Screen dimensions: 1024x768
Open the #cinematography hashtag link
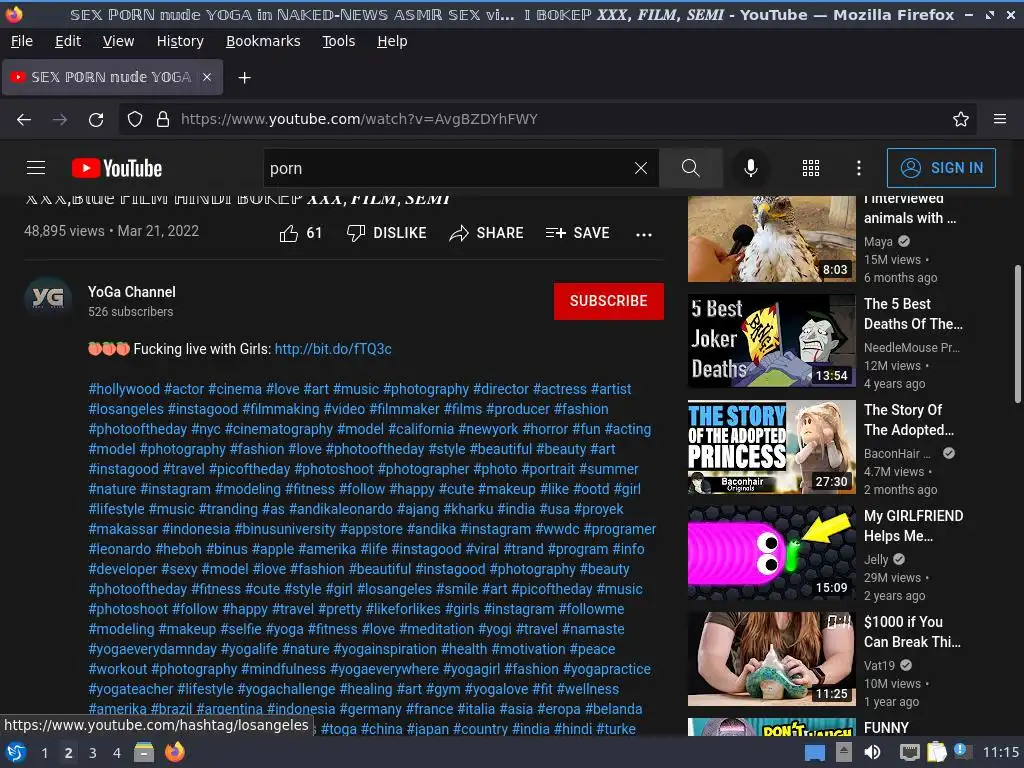pos(279,429)
